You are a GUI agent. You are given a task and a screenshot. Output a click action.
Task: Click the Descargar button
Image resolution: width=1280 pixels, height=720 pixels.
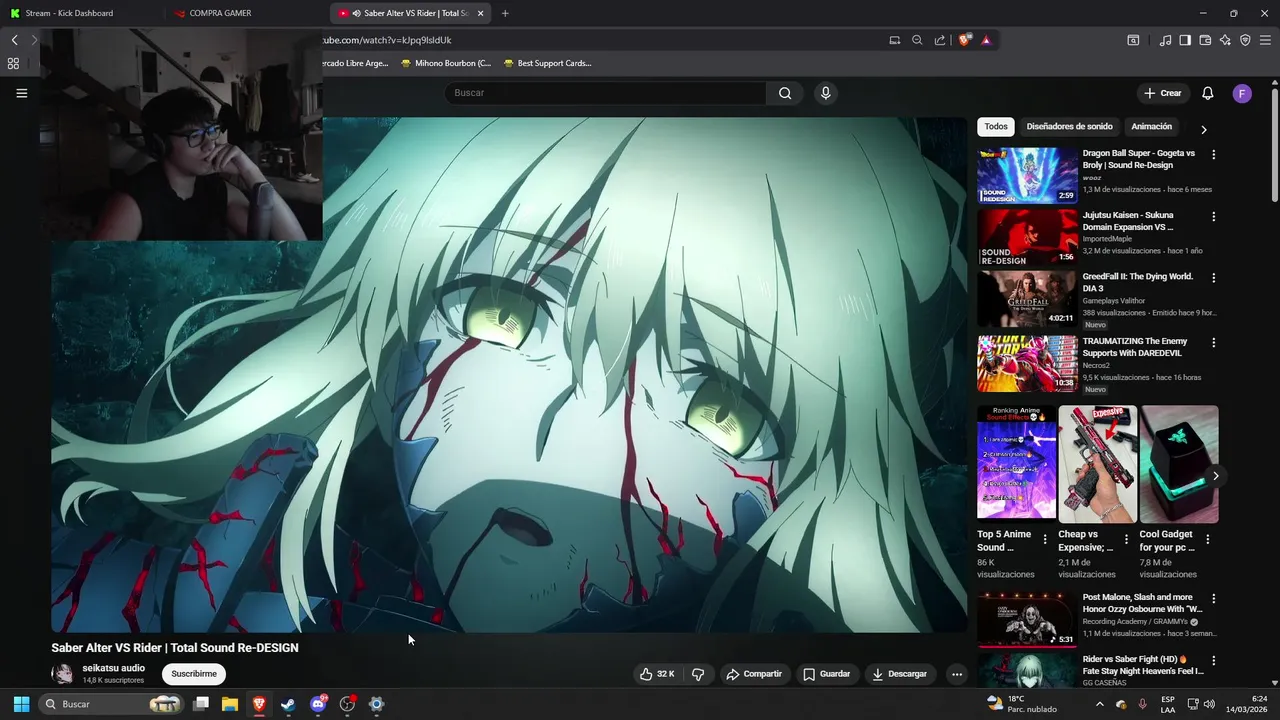click(x=900, y=674)
